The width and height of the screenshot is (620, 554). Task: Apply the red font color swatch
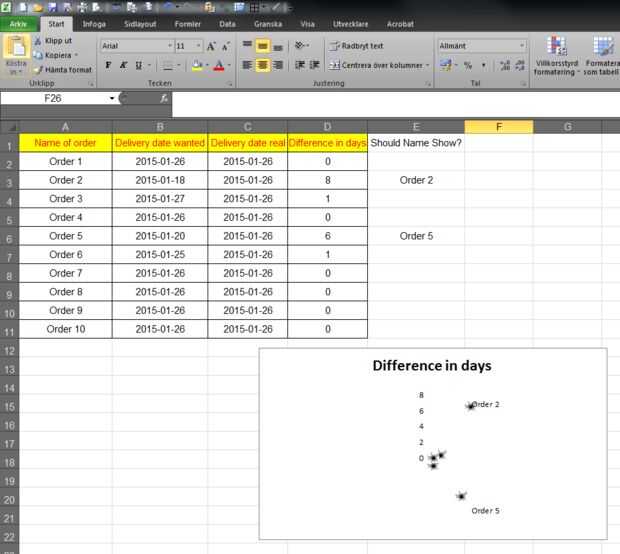point(219,65)
